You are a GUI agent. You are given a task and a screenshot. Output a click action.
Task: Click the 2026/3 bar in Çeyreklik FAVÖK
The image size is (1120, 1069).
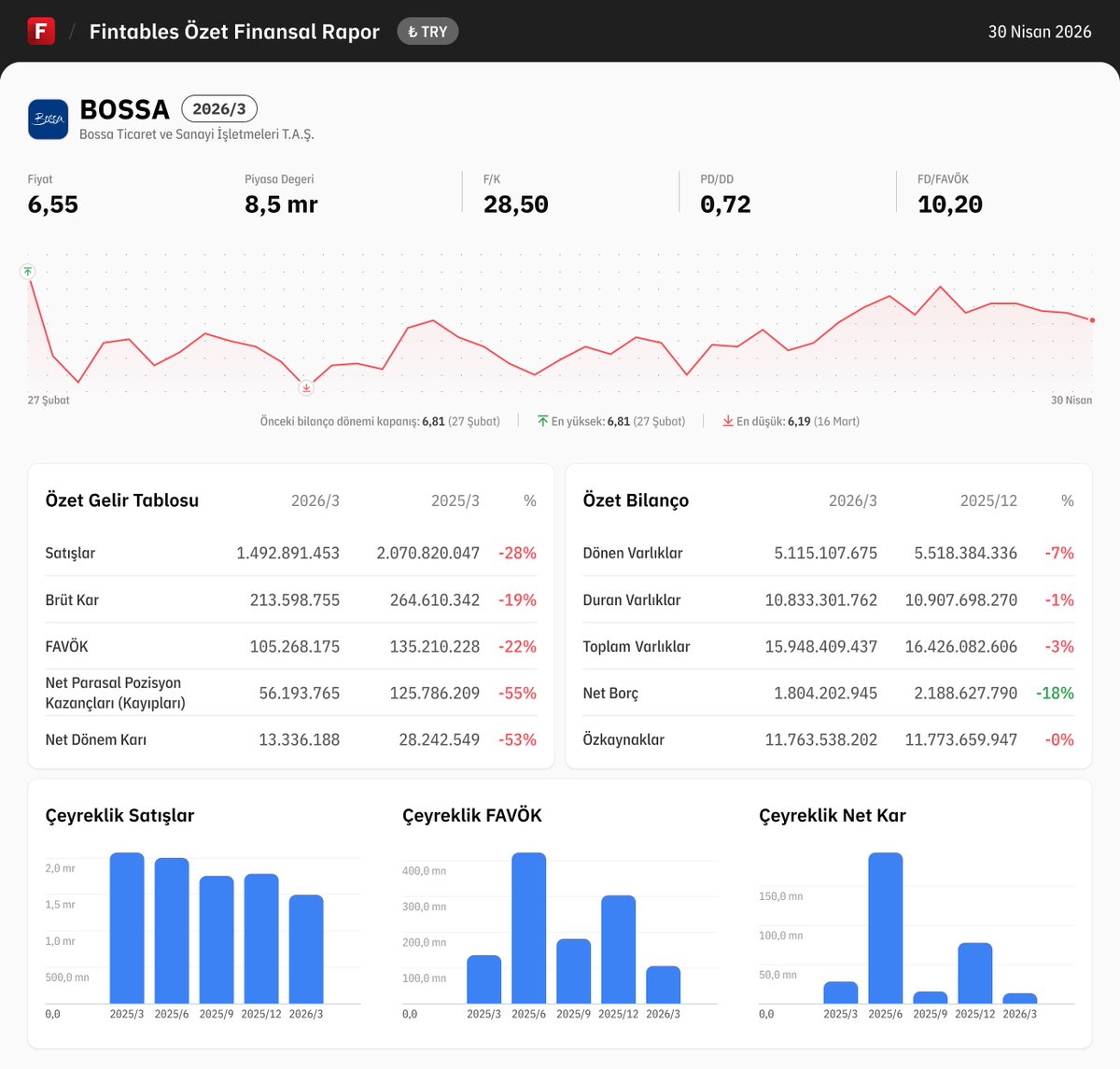[664, 985]
